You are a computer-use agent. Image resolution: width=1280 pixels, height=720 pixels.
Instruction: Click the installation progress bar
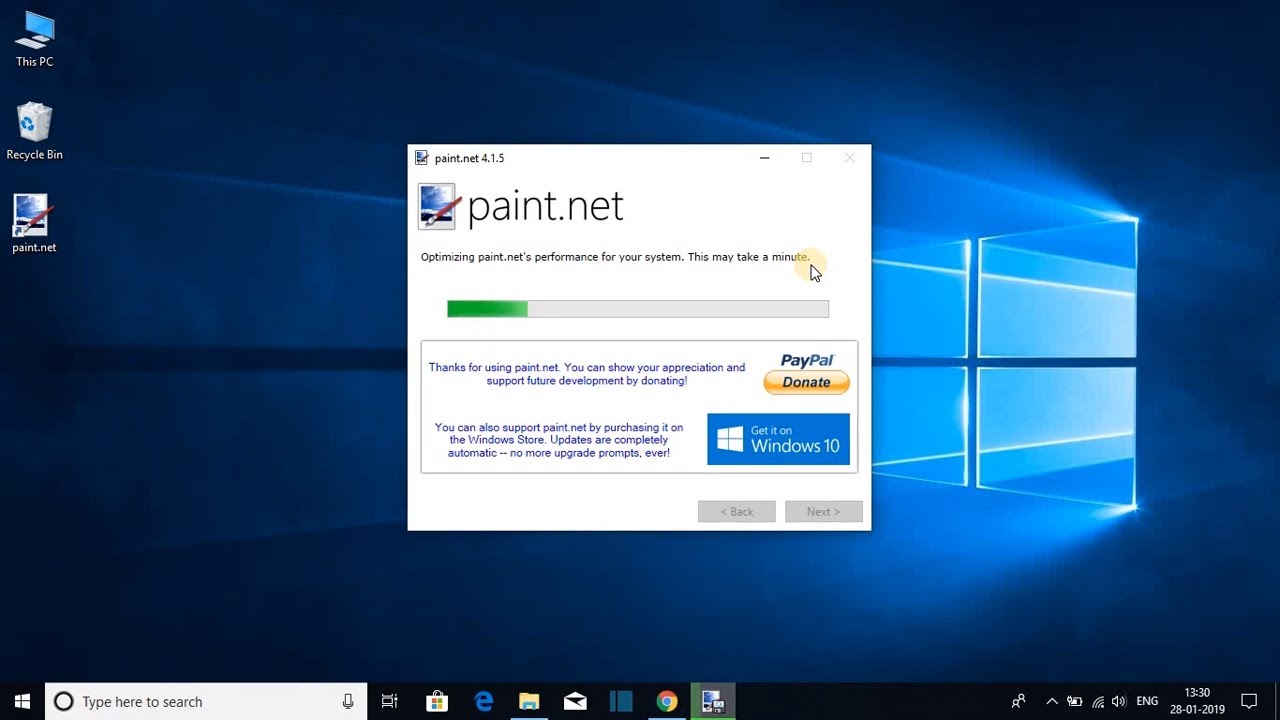638,309
